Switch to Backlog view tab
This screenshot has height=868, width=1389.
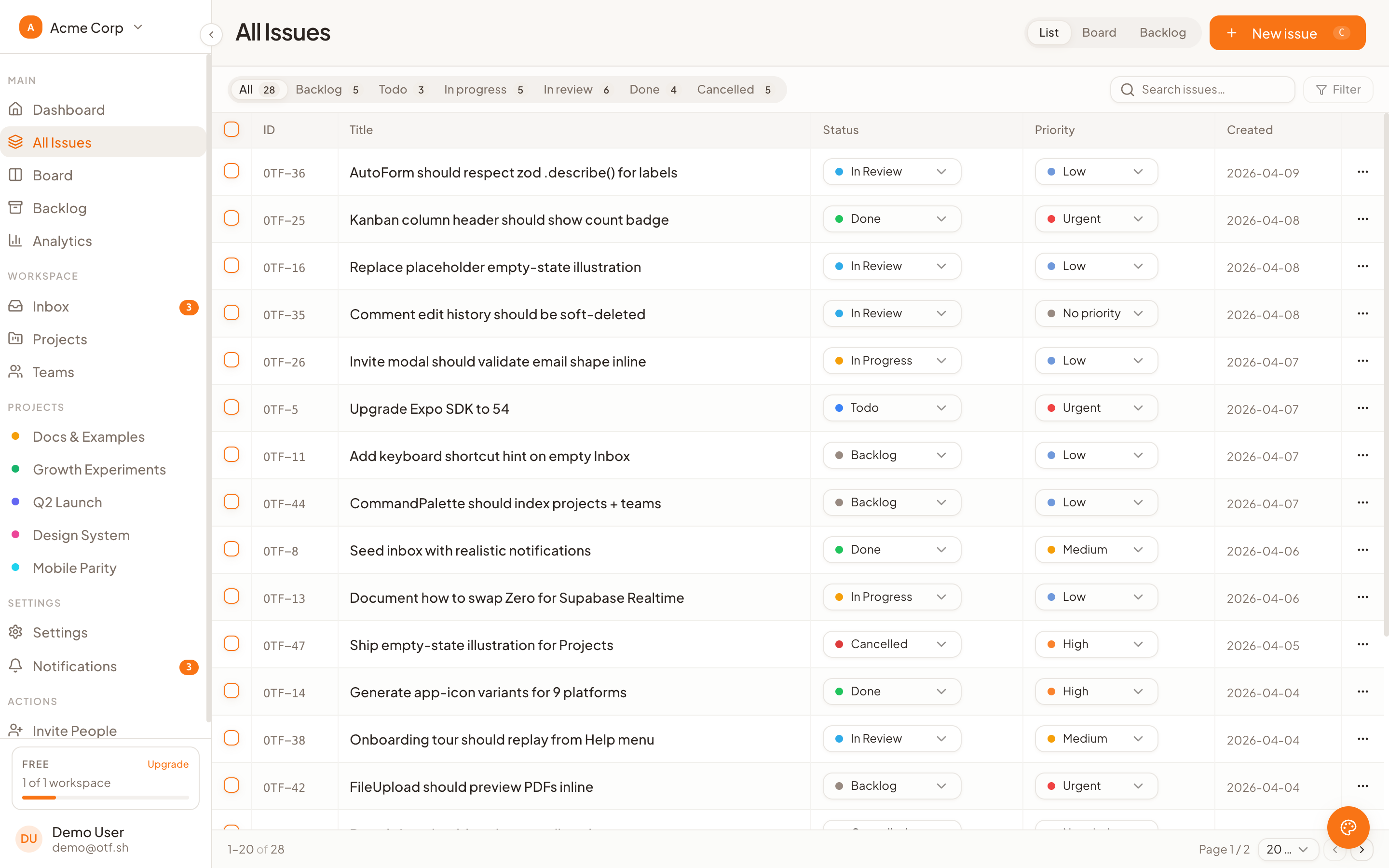point(1162,33)
